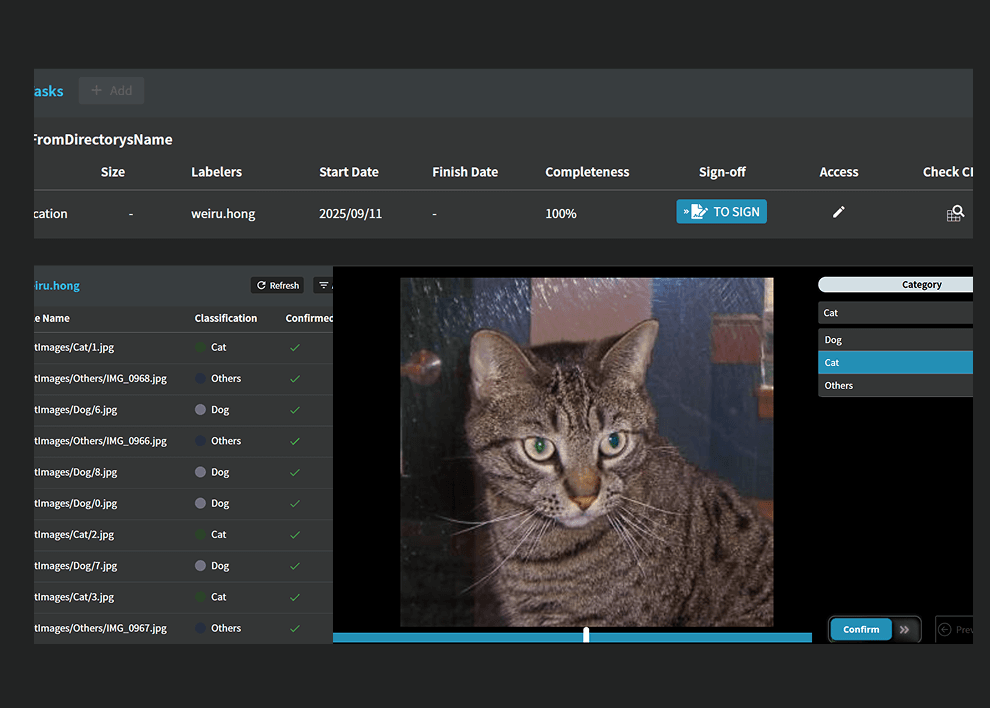Choose Dog from the category list

pyautogui.click(x=894, y=340)
